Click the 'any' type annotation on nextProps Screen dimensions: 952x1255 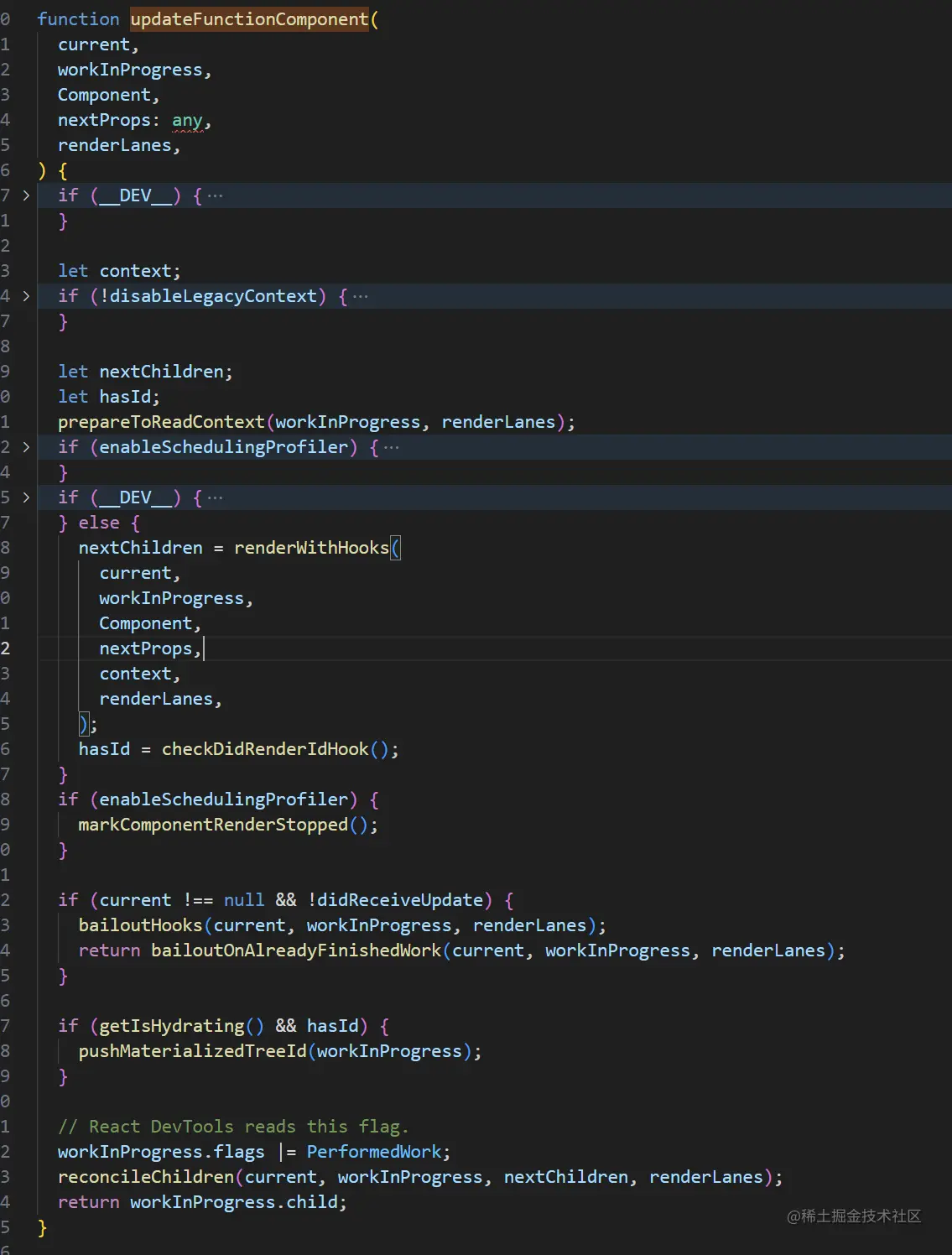(187, 120)
